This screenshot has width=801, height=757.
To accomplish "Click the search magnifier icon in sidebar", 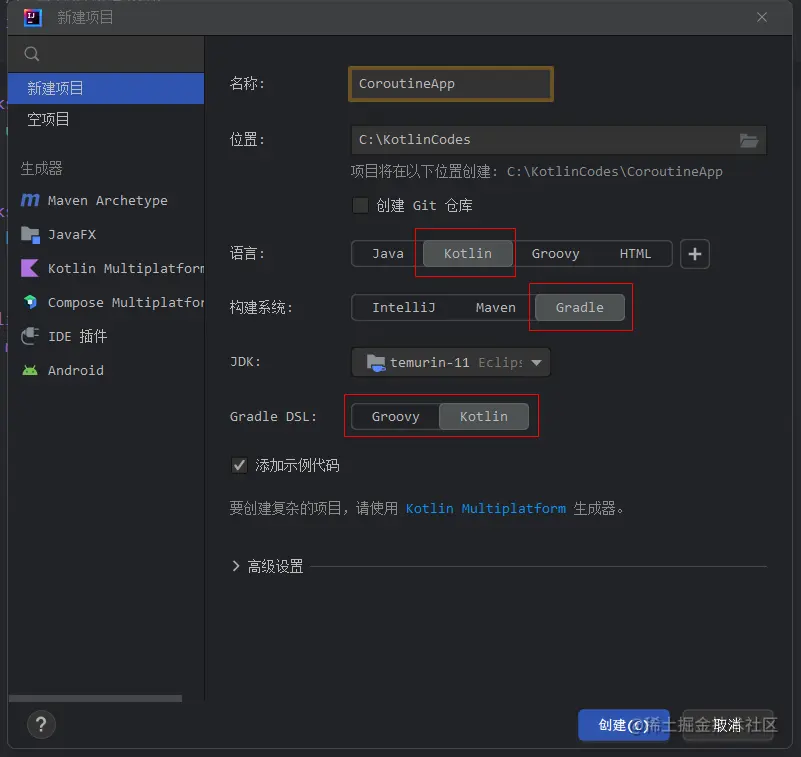I will pyautogui.click(x=32, y=54).
